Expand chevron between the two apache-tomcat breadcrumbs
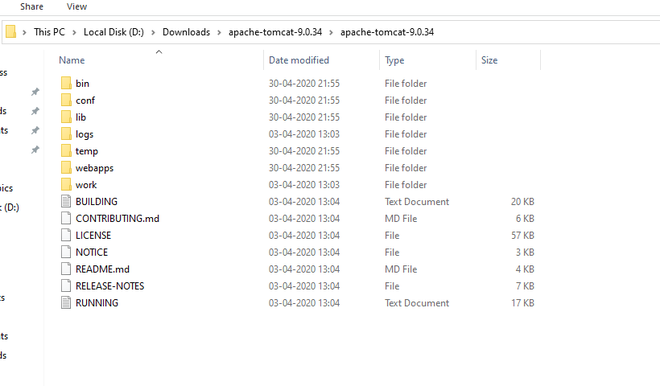The height and width of the screenshot is (386, 660). (x=331, y=32)
